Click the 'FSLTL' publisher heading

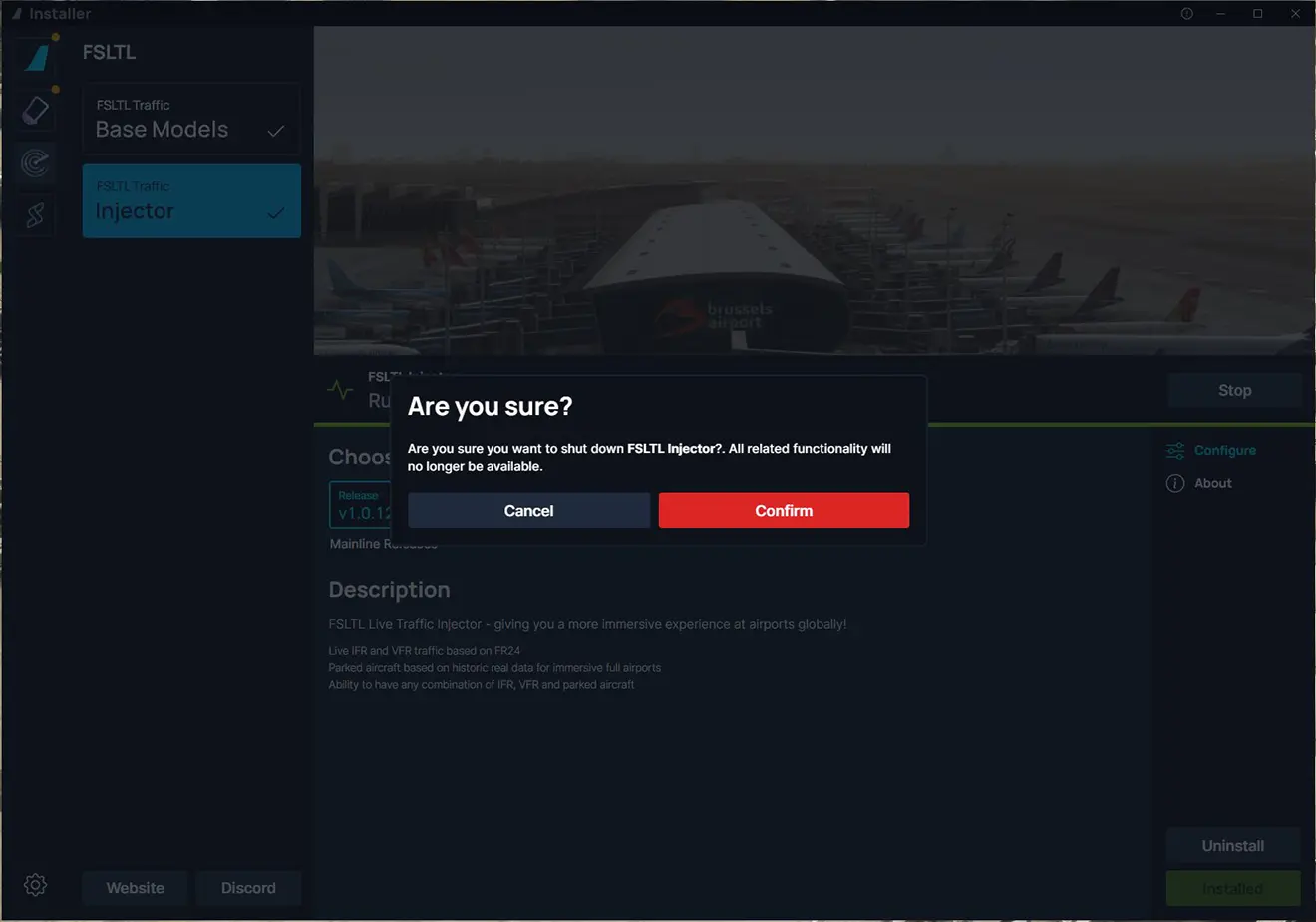click(x=109, y=52)
